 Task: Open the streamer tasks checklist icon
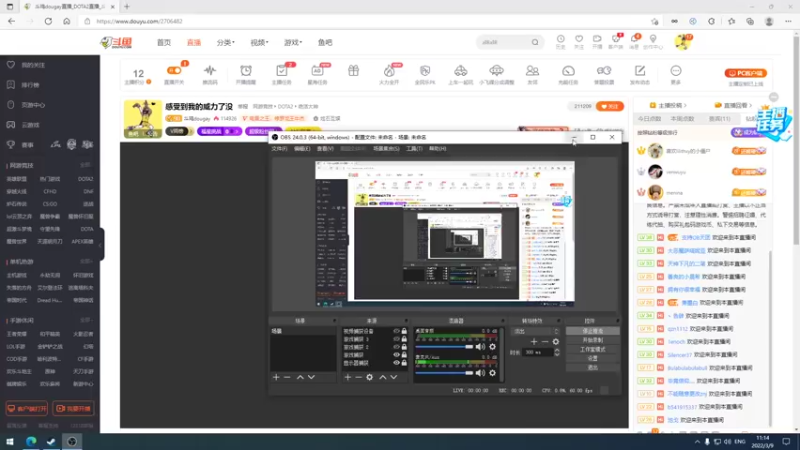[x=282, y=73]
